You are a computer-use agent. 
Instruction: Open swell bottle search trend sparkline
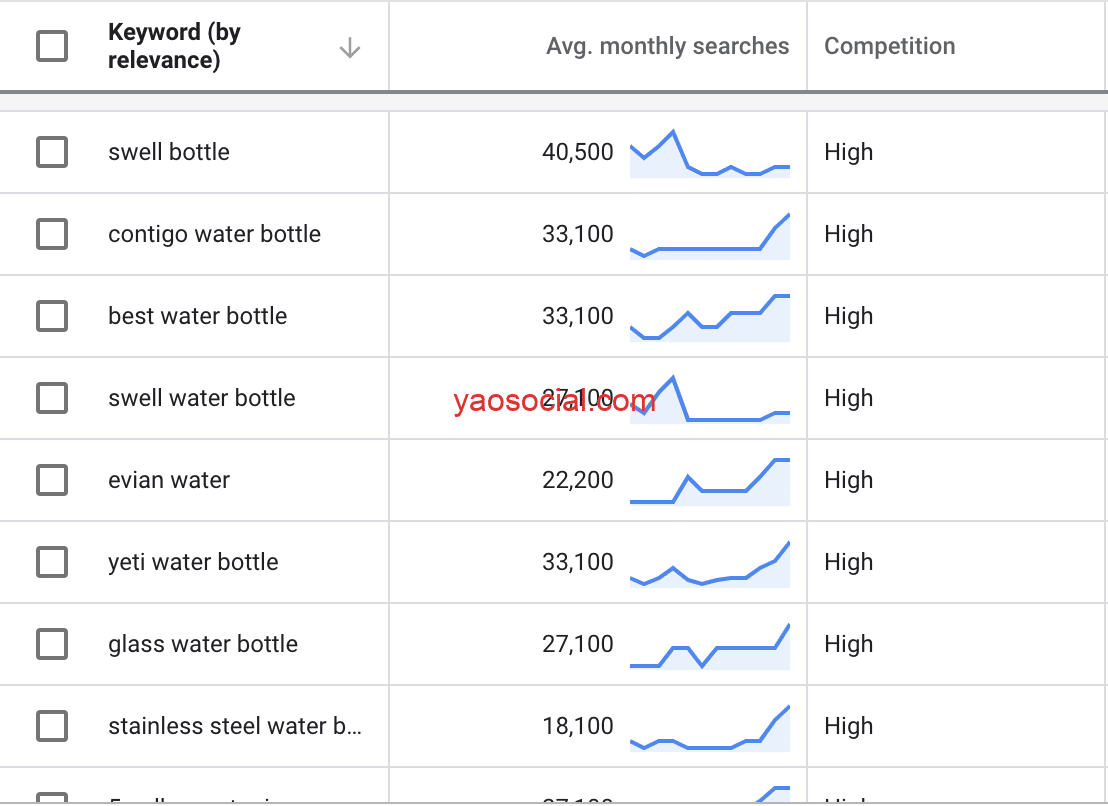709,154
